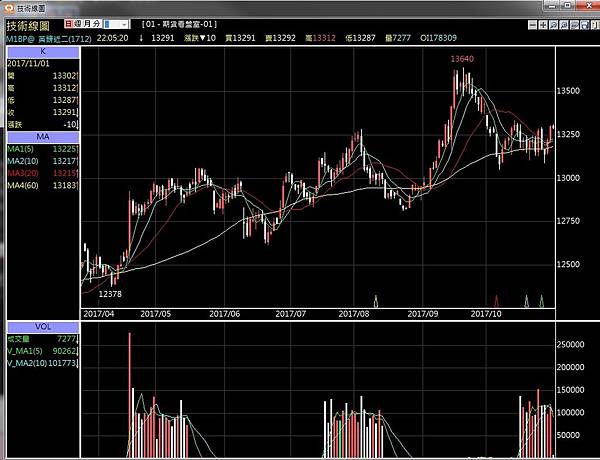The width and height of the screenshot is (600, 460).
Task: Click the second magnifier icon in toolbar
Action: point(563,25)
